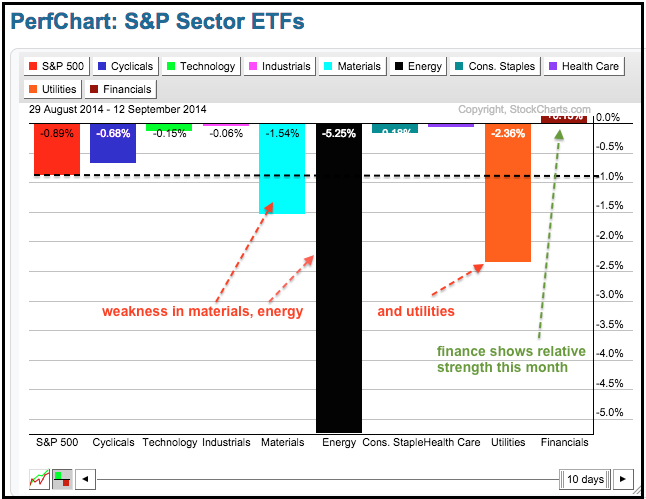Click the left scroll arrow
Image resolution: width=646 pixels, height=499 pixels.
coord(85,479)
